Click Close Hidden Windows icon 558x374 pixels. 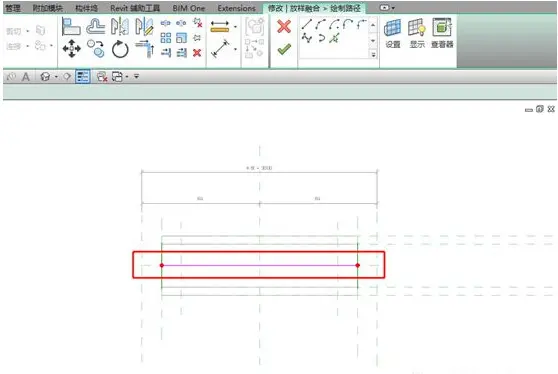click(x=102, y=77)
